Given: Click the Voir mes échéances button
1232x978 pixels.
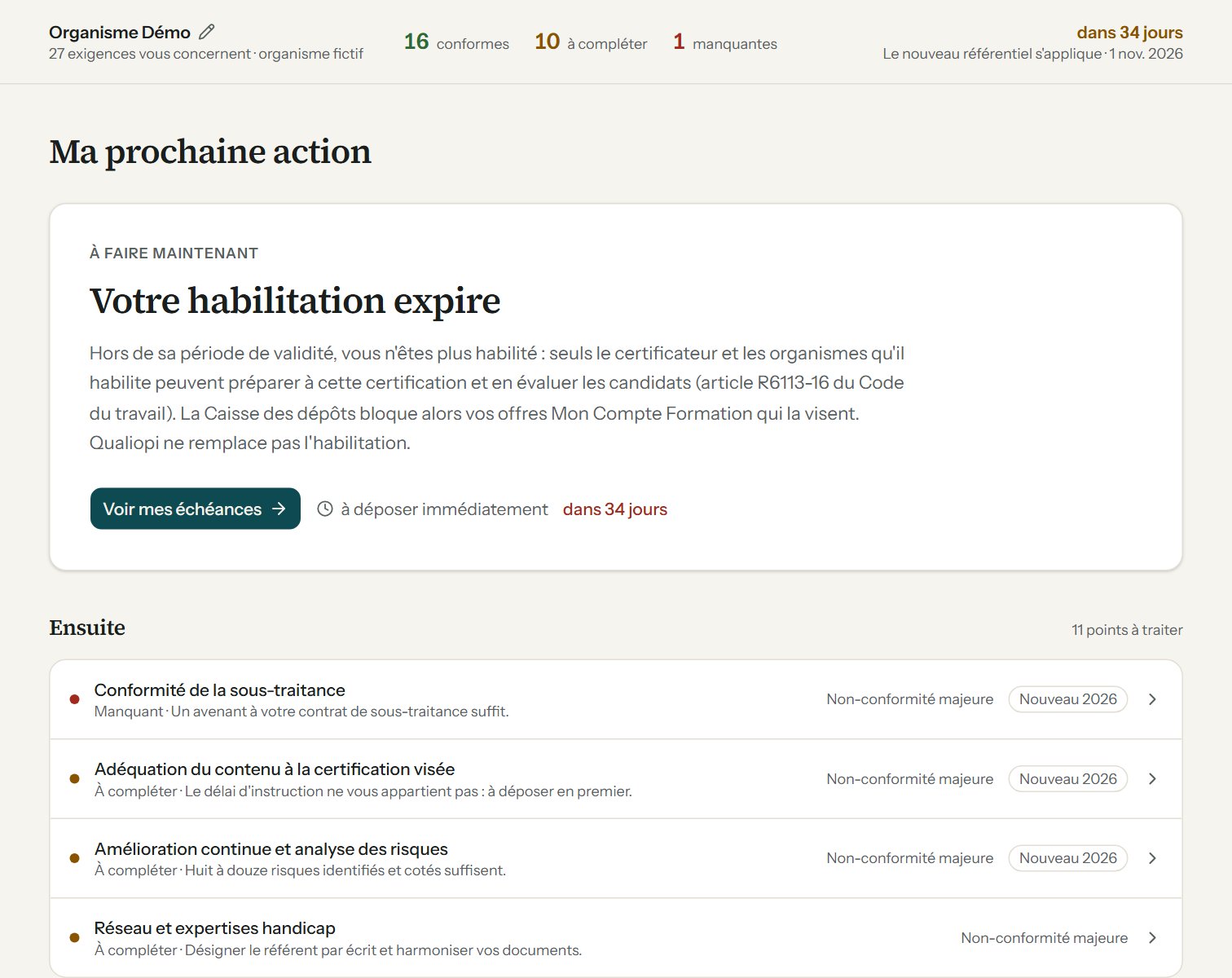Looking at the screenshot, I should coord(196,509).
